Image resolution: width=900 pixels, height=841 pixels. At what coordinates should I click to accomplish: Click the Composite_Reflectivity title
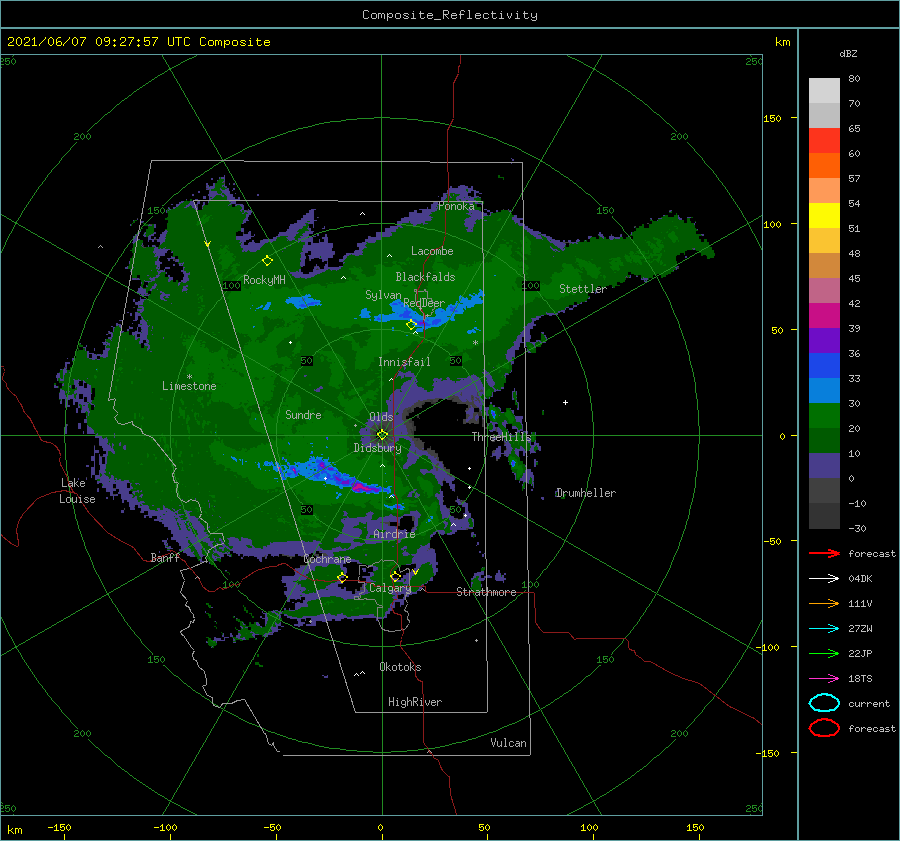point(449,15)
